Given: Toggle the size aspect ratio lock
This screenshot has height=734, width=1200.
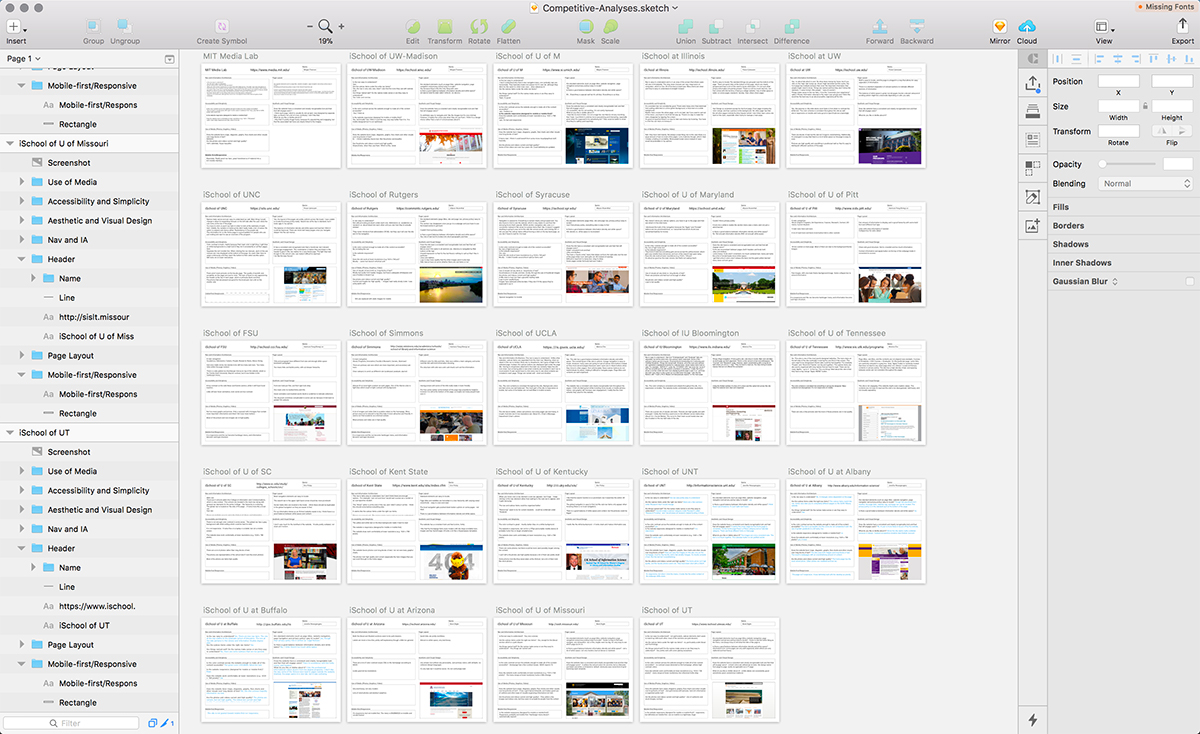Looking at the screenshot, I should pos(1145,106).
